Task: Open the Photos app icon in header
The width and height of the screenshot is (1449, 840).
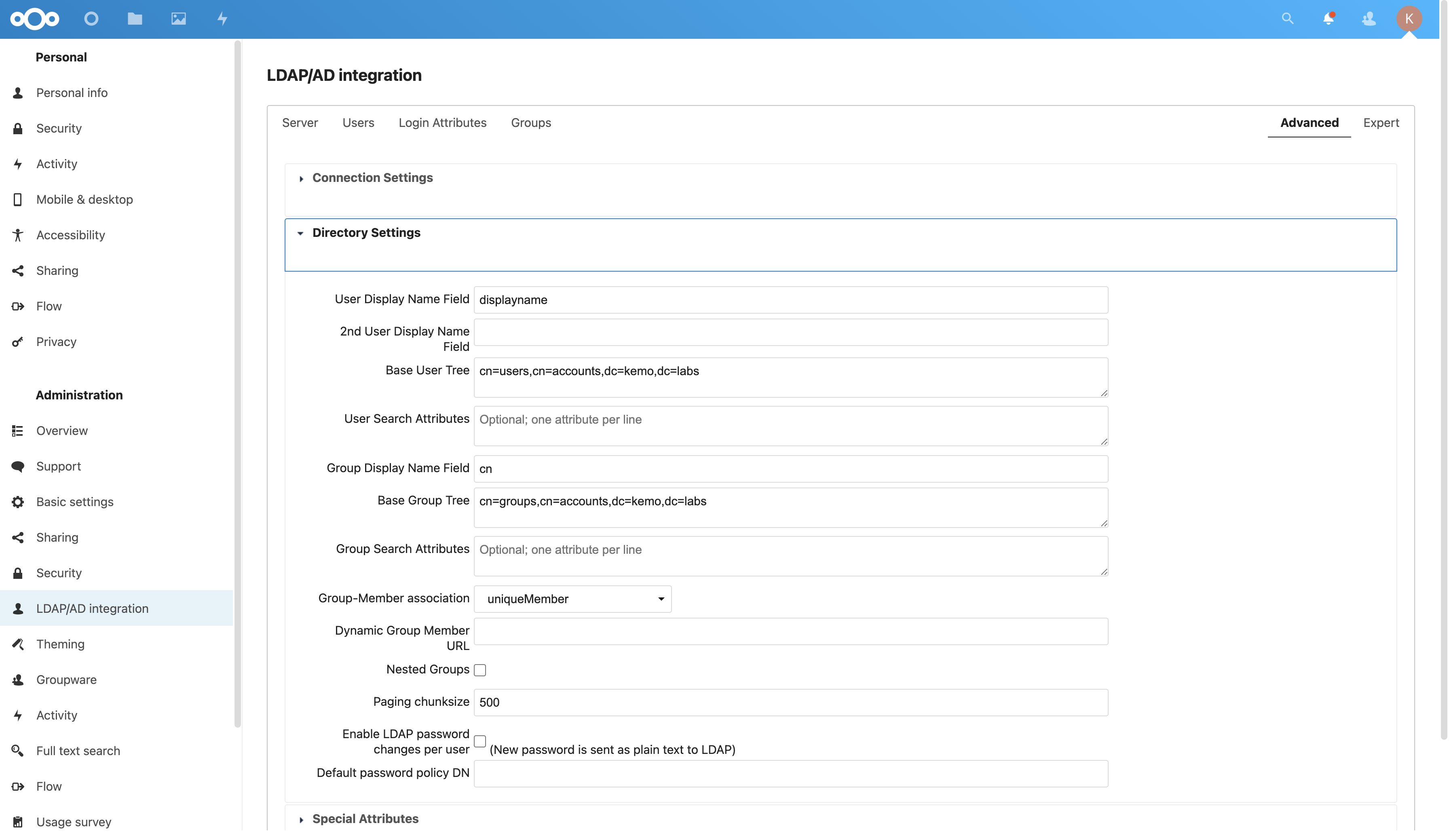Action: [179, 19]
